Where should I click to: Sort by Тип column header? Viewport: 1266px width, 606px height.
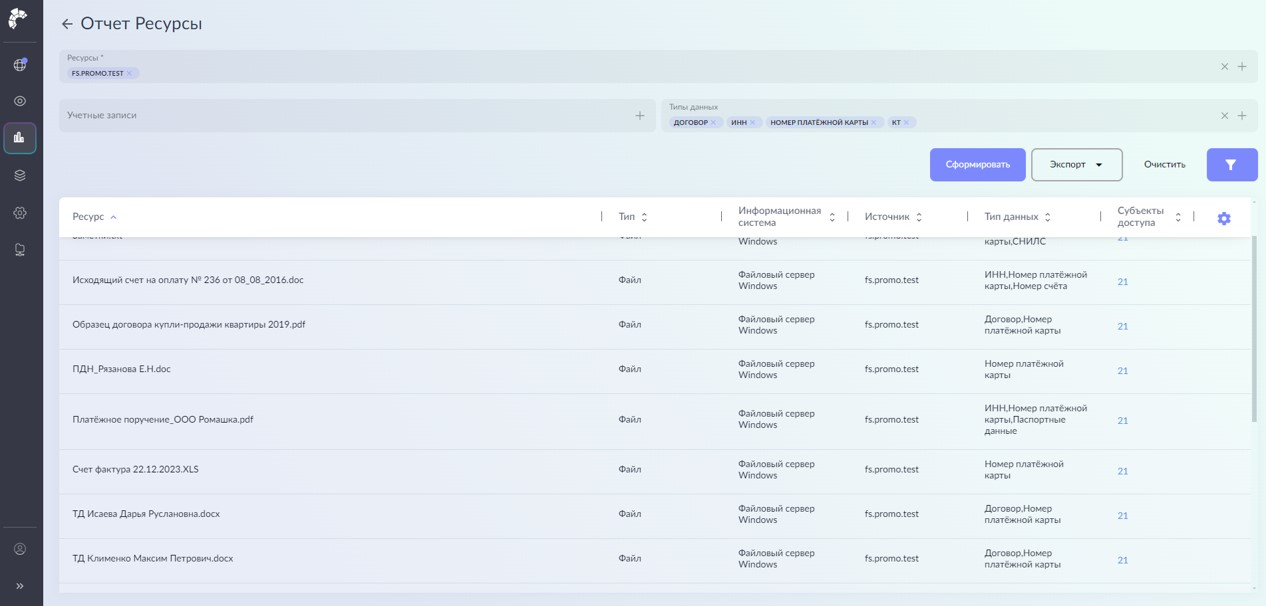tap(627, 217)
